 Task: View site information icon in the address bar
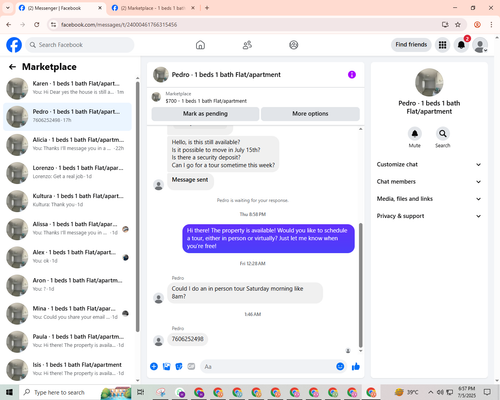tap(53, 25)
